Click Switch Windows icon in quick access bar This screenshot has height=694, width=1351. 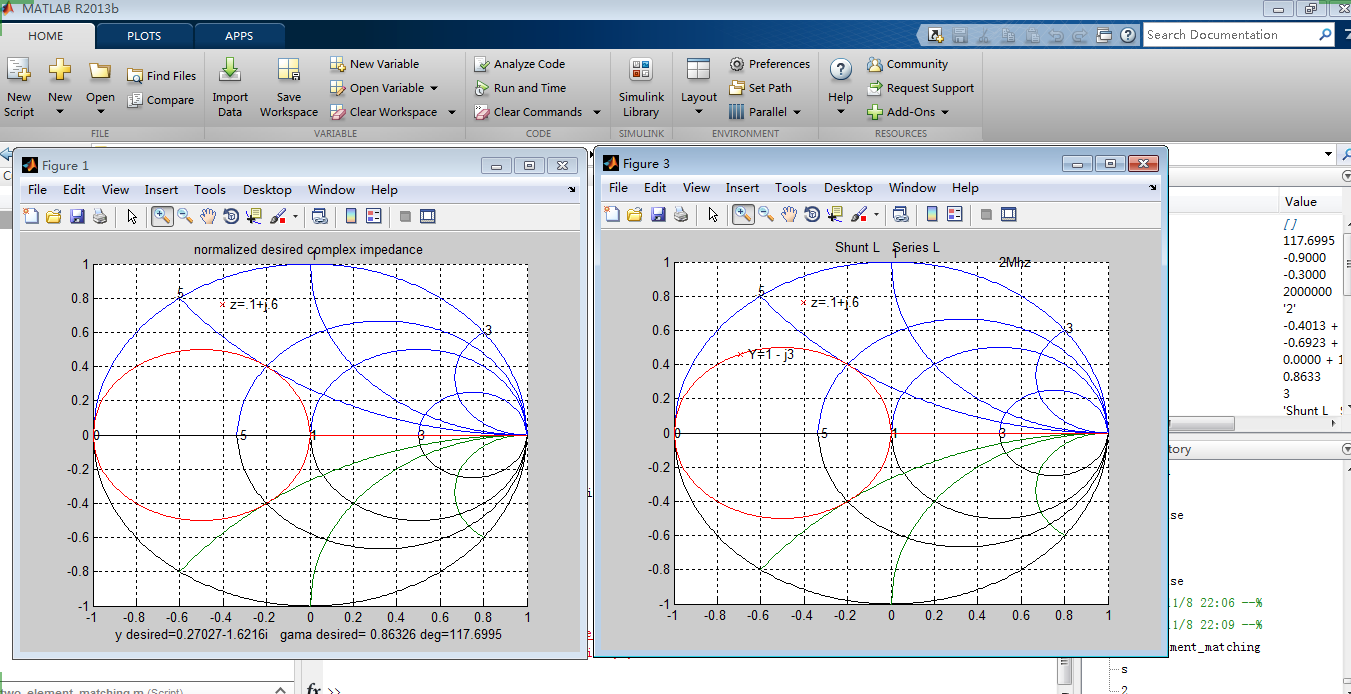click(1103, 35)
